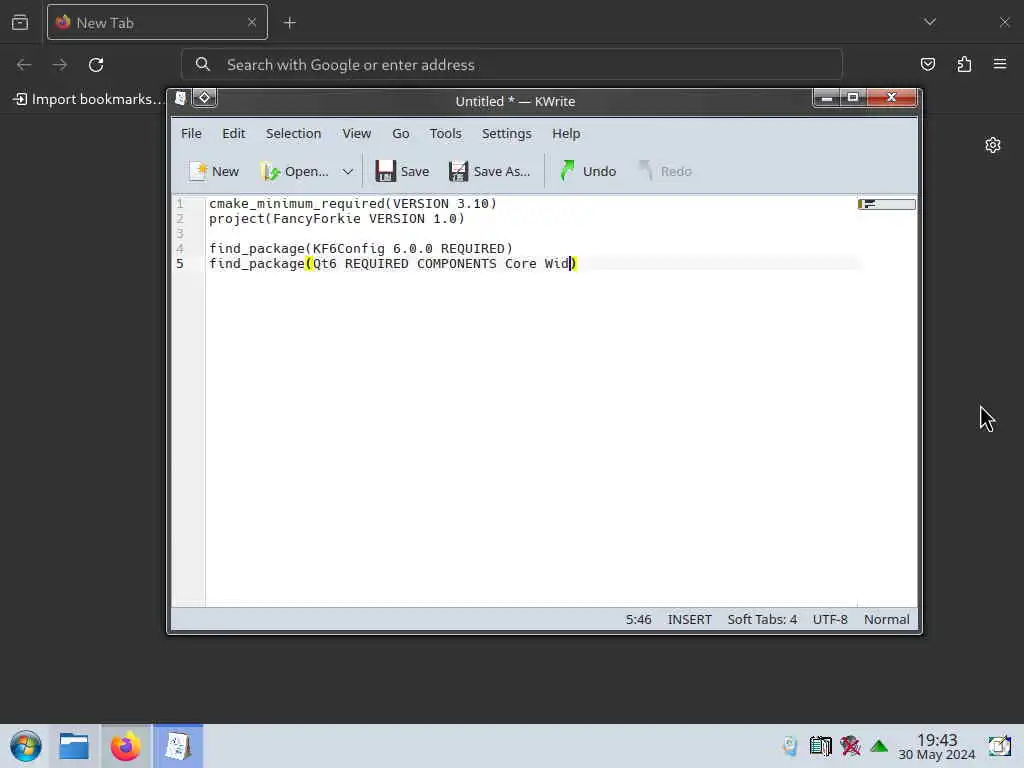The image size is (1024, 768).
Task: Click on find_package(KF6Config line
Action: [360, 249]
